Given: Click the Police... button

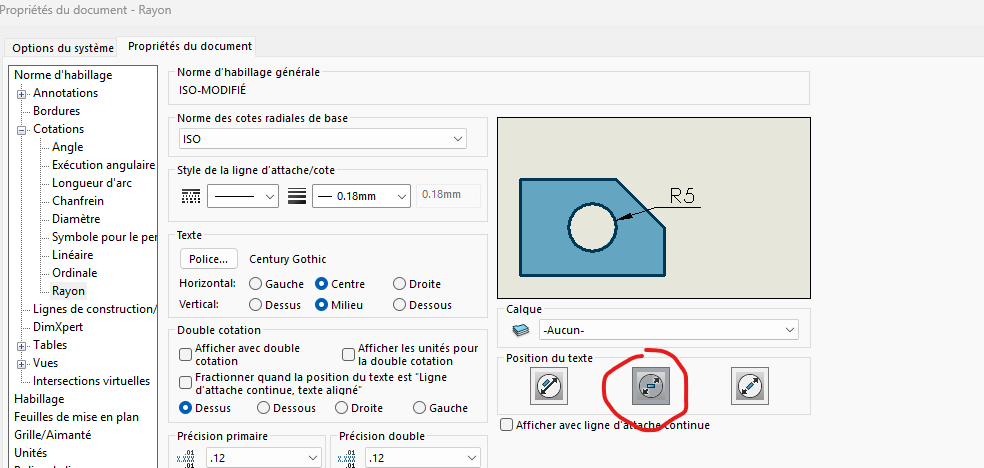Looking at the screenshot, I should tap(209, 258).
